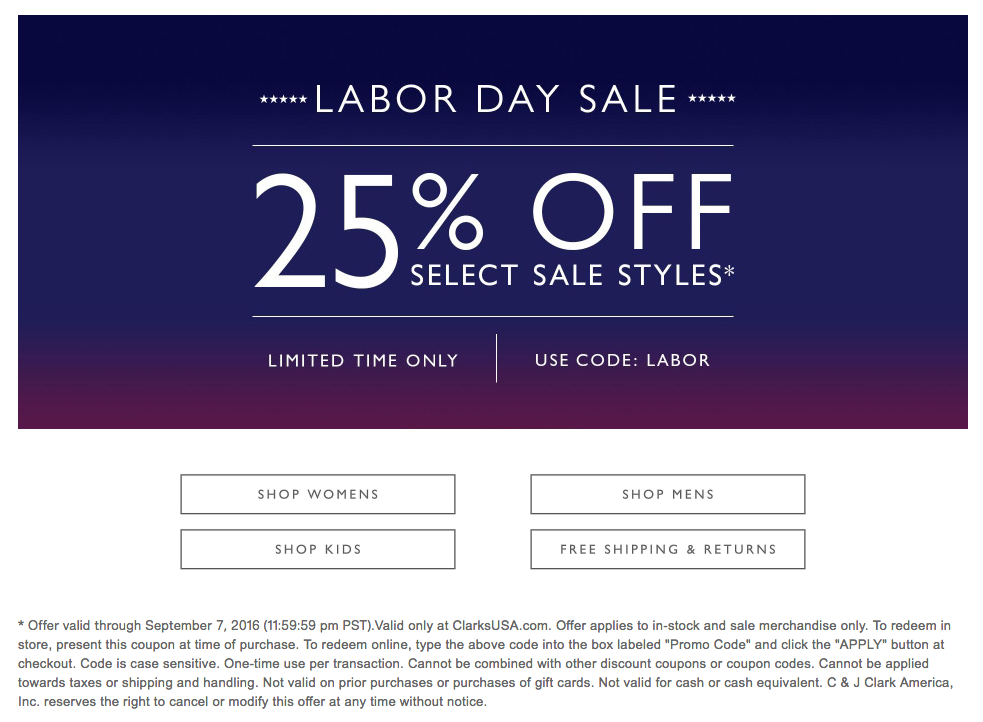Image resolution: width=983 pixels, height=722 pixels.
Task: Click the quoted "Promo Code" text in the disclaimer
Action: [x=710, y=644]
